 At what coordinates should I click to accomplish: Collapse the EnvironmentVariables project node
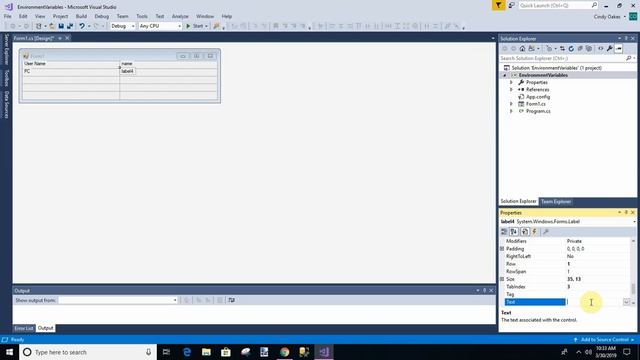(504, 76)
